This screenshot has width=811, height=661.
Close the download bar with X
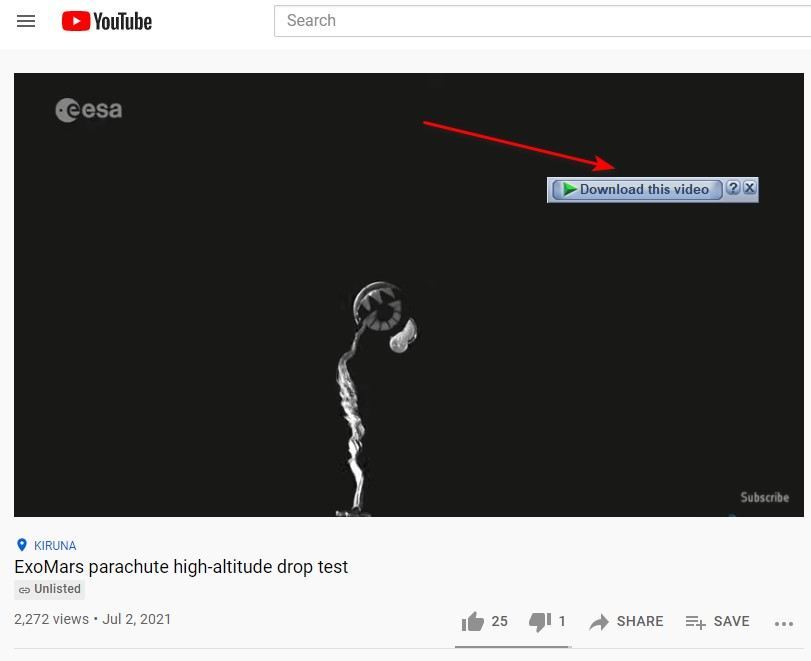749,188
